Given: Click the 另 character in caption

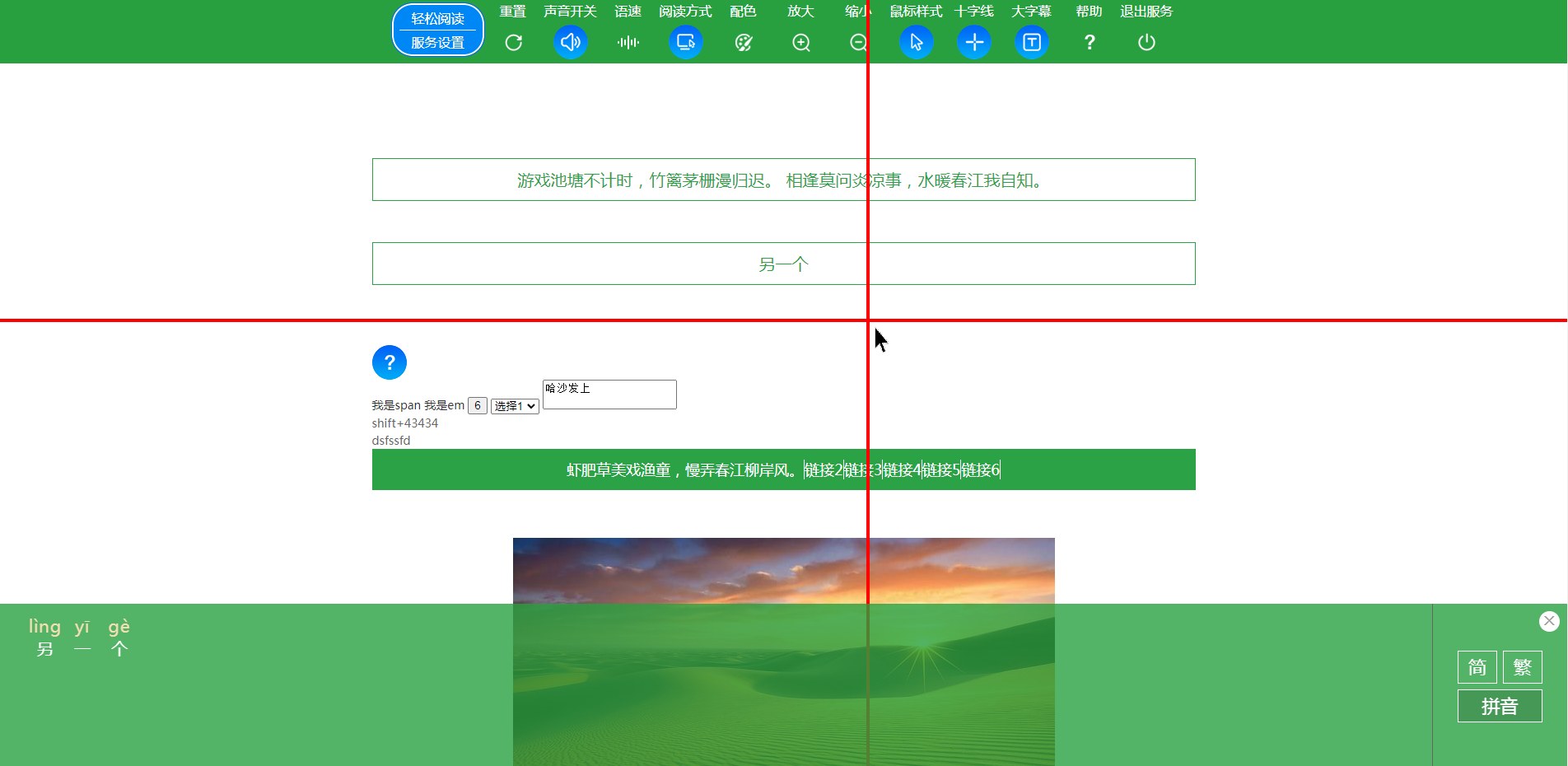Looking at the screenshot, I should (x=45, y=649).
